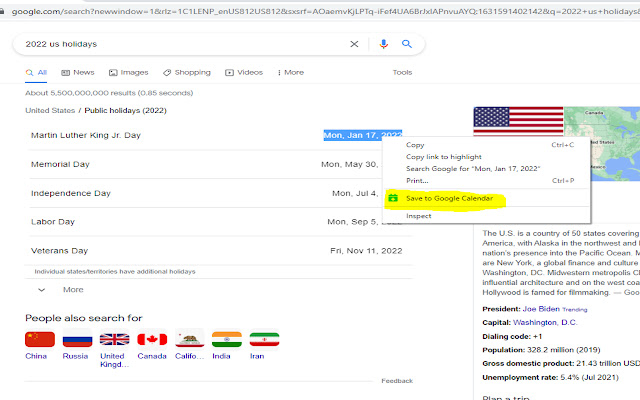Start voice search with the microphone icon

click(x=383, y=44)
